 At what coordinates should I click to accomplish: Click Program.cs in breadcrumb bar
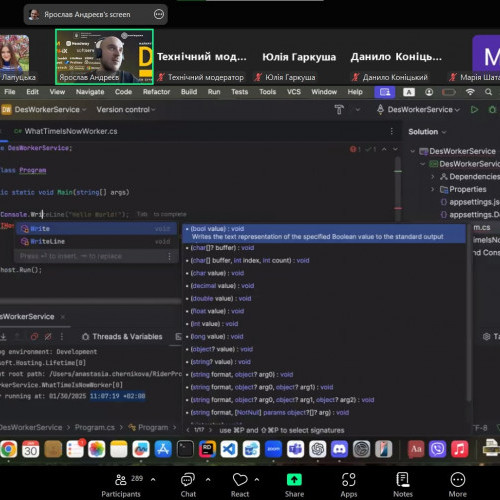[95, 427]
